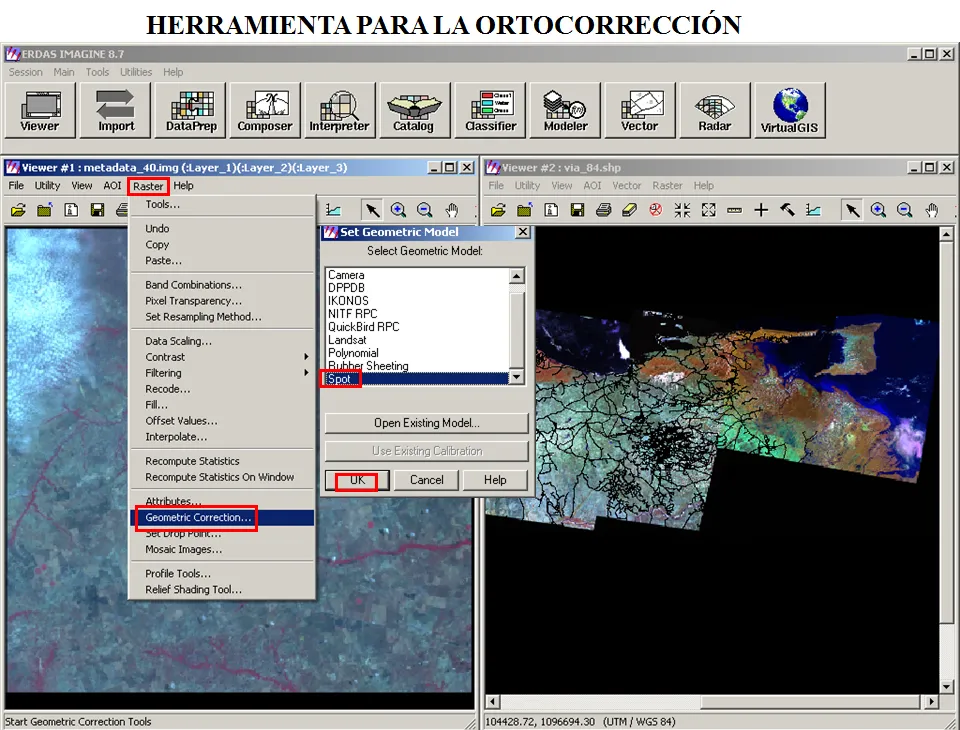Launch the Radar module

(714, 110)
